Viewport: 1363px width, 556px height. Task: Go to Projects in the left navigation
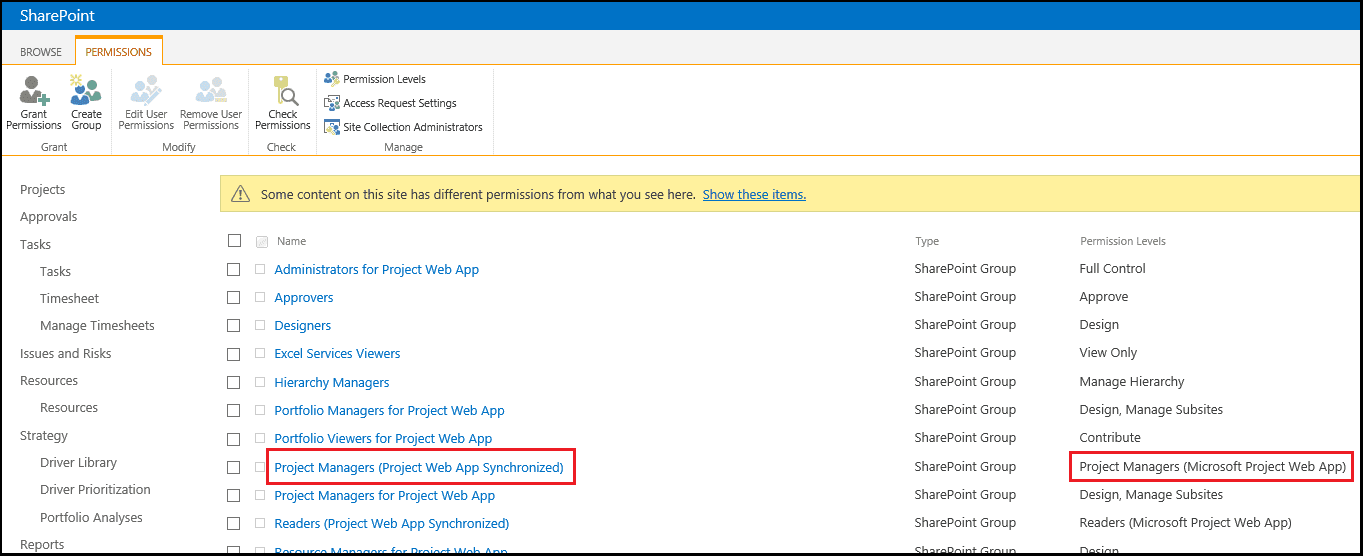(42, 189)
